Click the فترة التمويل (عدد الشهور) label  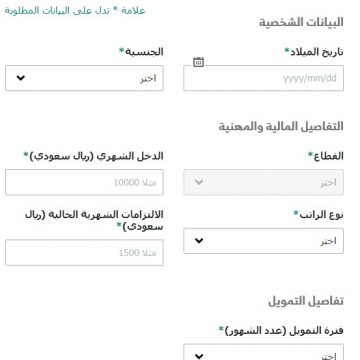pos(281,331)
